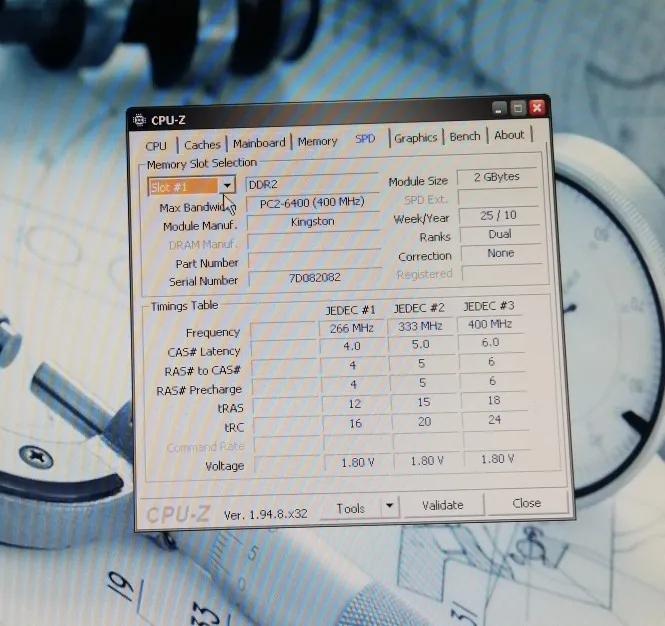Close CPU-Z with the red X
This screenshot has height=626, width=665.
537,107
